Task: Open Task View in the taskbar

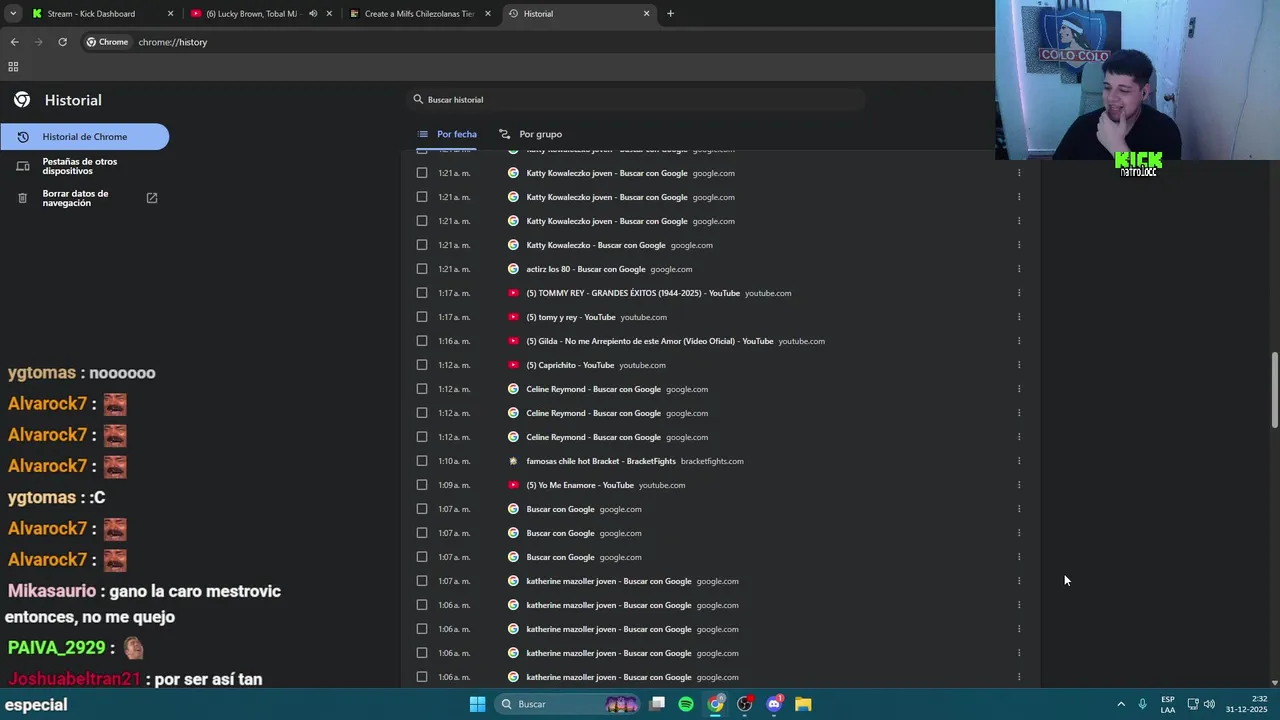Action: [x=657, y=704]
